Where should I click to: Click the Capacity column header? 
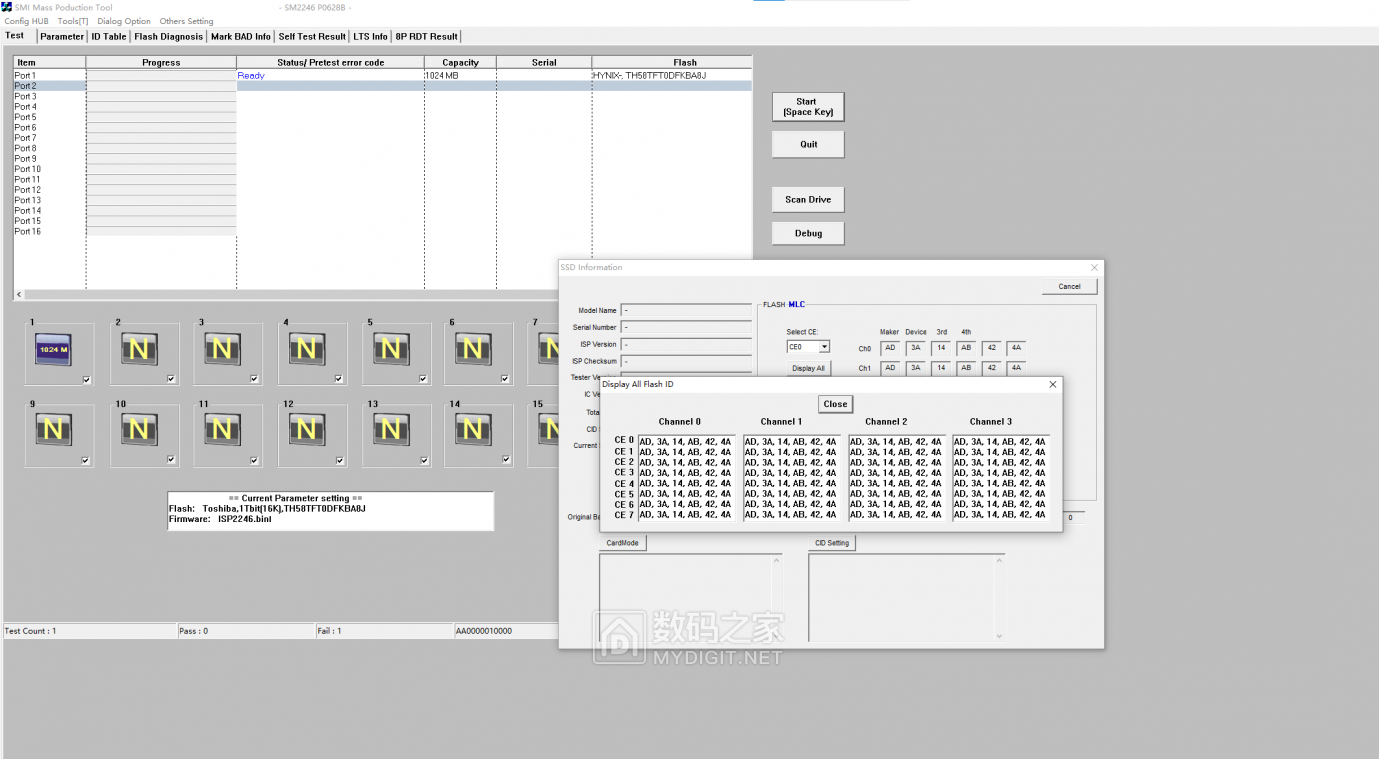pyautogui.click(x=460, y=62)
